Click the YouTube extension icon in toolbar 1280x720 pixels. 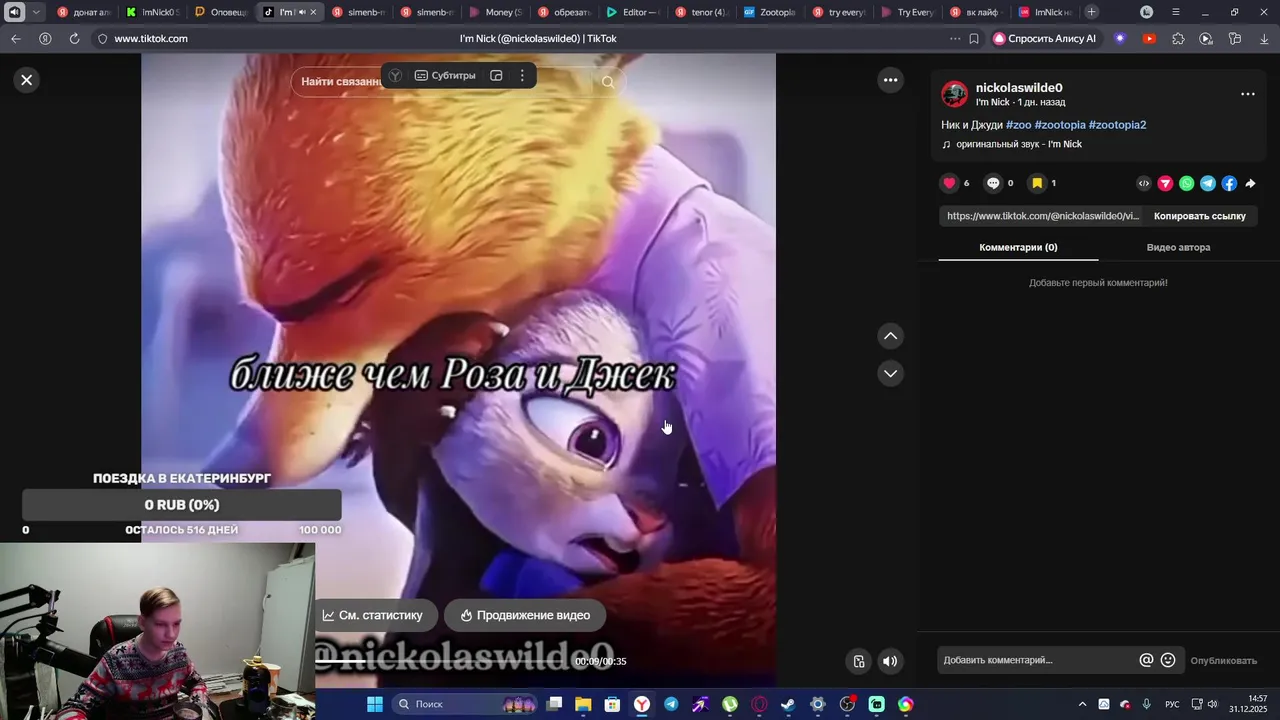click(1149, 39)
